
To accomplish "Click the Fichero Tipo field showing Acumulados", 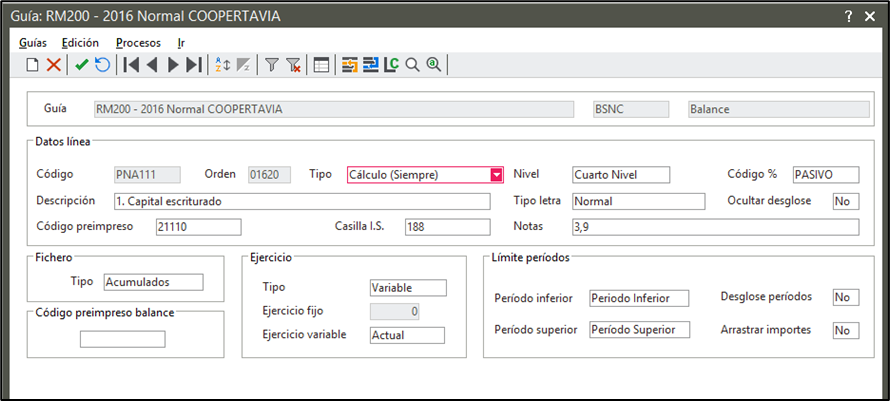I will tap(153, 282).
